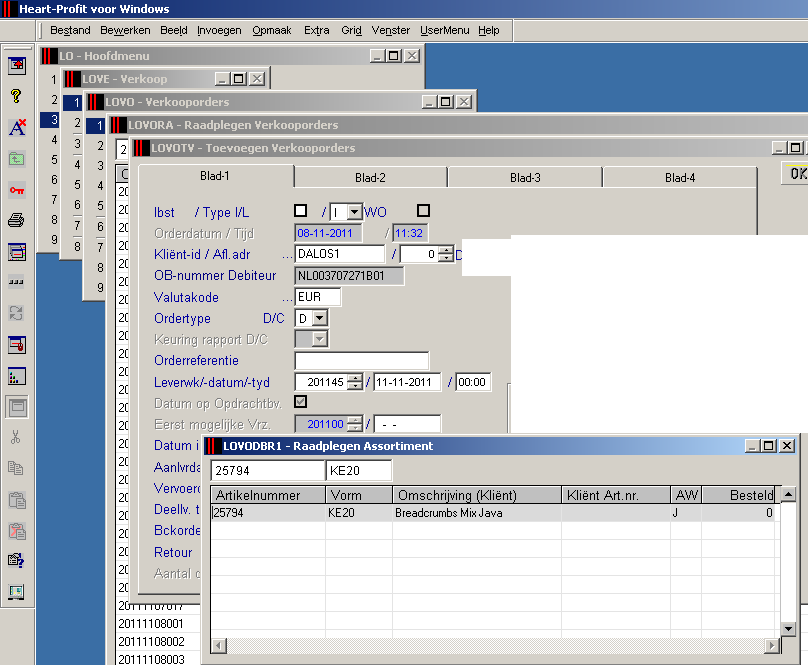Viewport: 808px width, 665px height.
Task: Toggle the WO checkbox
Action: (423, 211)
